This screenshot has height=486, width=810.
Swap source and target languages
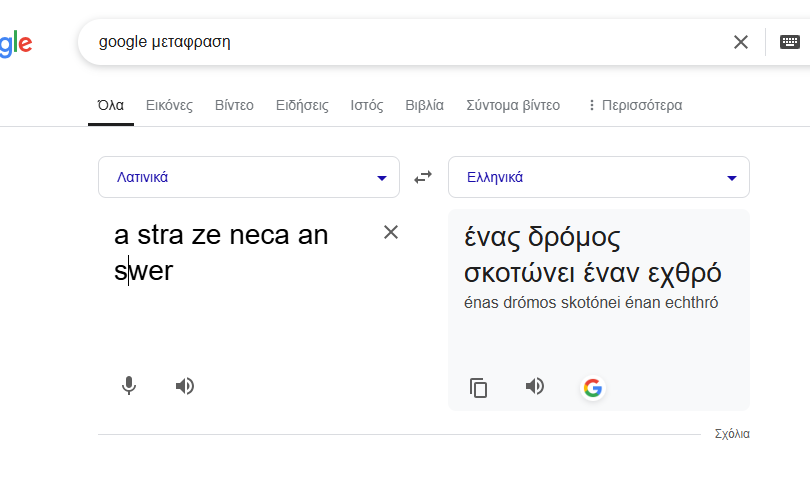click(424, 177)
